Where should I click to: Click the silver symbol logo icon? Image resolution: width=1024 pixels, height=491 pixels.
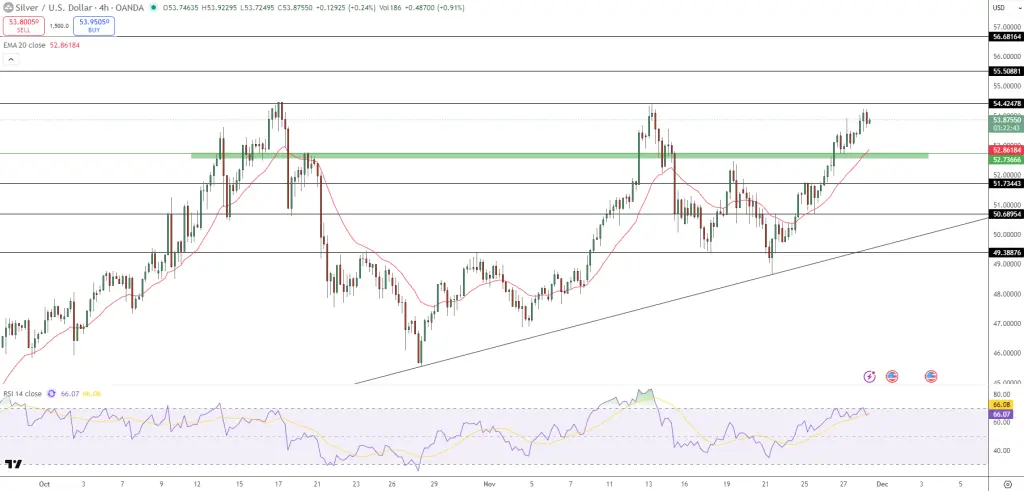7,8
